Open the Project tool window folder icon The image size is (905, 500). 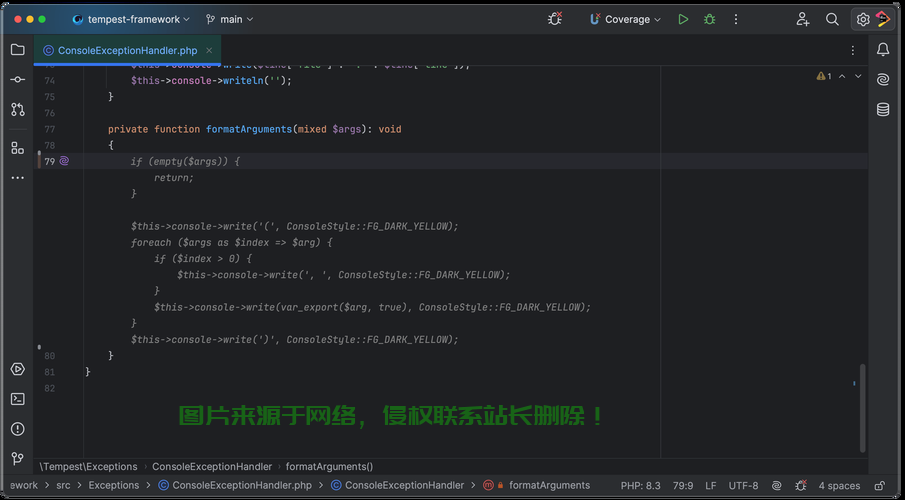(17, 50)
